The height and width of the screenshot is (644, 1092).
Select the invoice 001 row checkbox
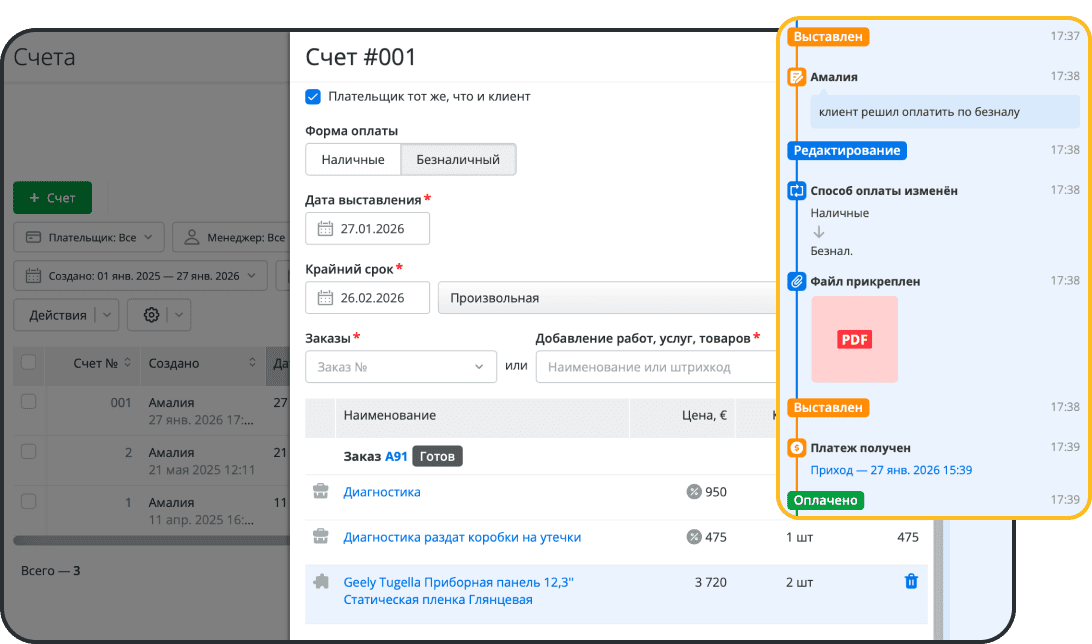click(x=29, y=402)
